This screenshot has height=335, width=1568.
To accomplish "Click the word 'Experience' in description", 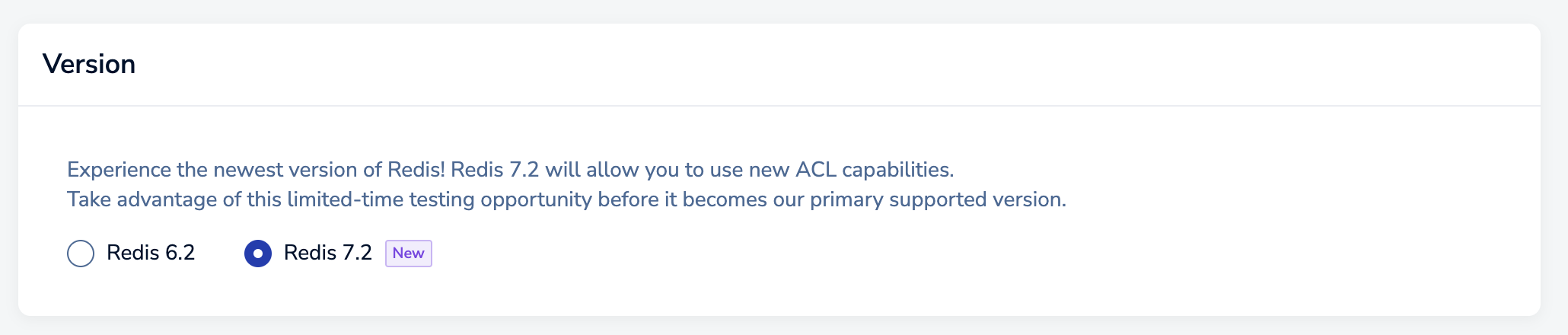I will (x=119, y=170).
